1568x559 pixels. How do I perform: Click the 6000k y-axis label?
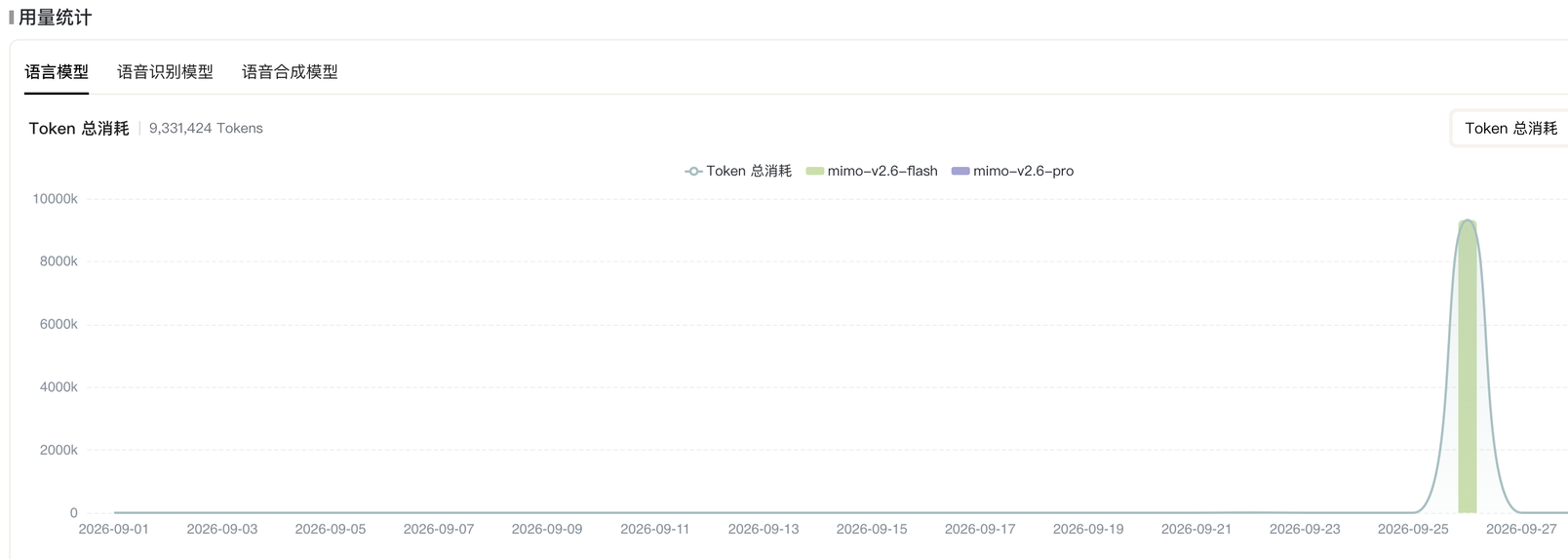(x=59, y=324)
